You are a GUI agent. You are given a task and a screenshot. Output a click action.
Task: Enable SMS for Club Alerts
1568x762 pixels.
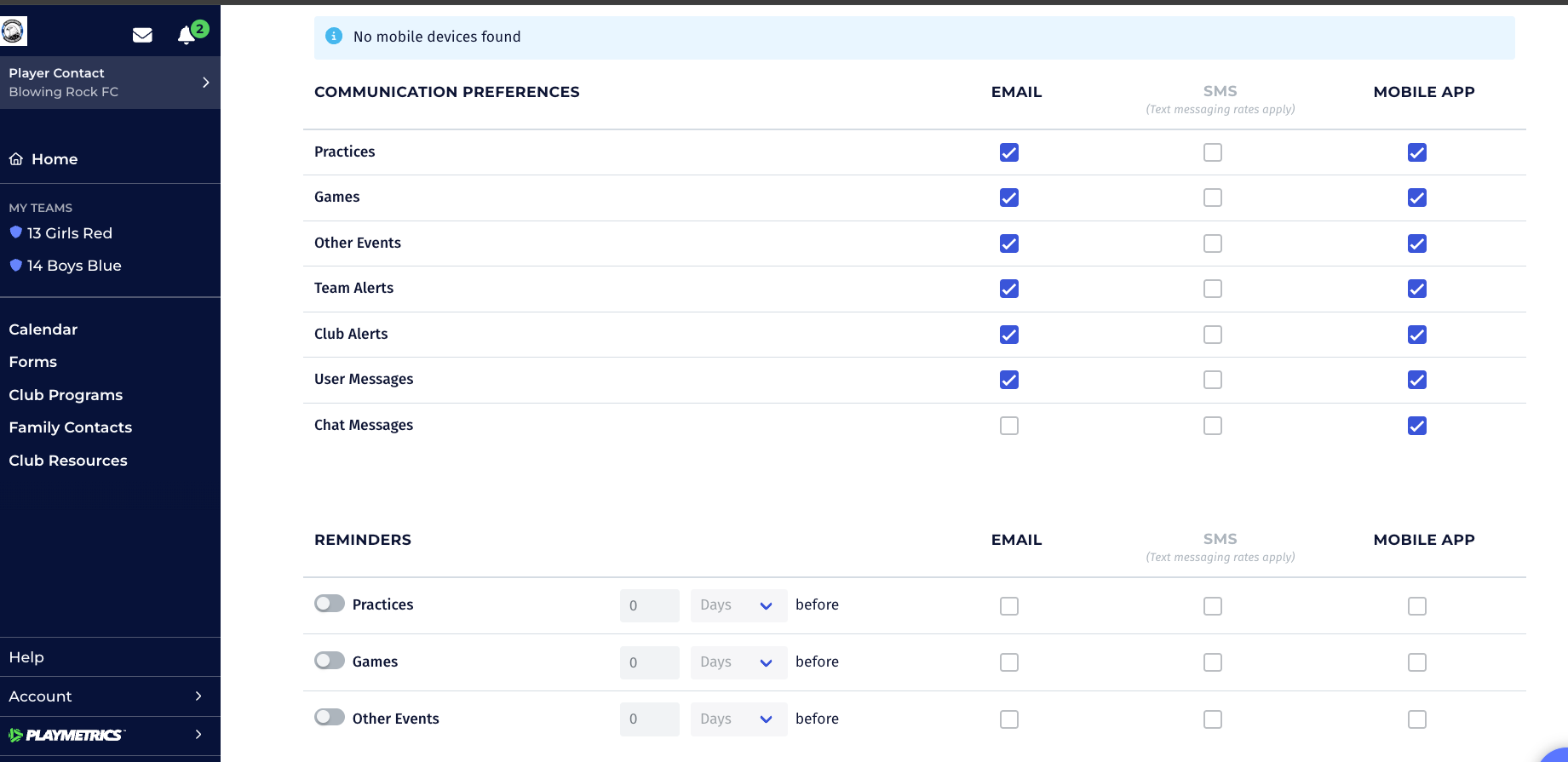pos(1213,335)
